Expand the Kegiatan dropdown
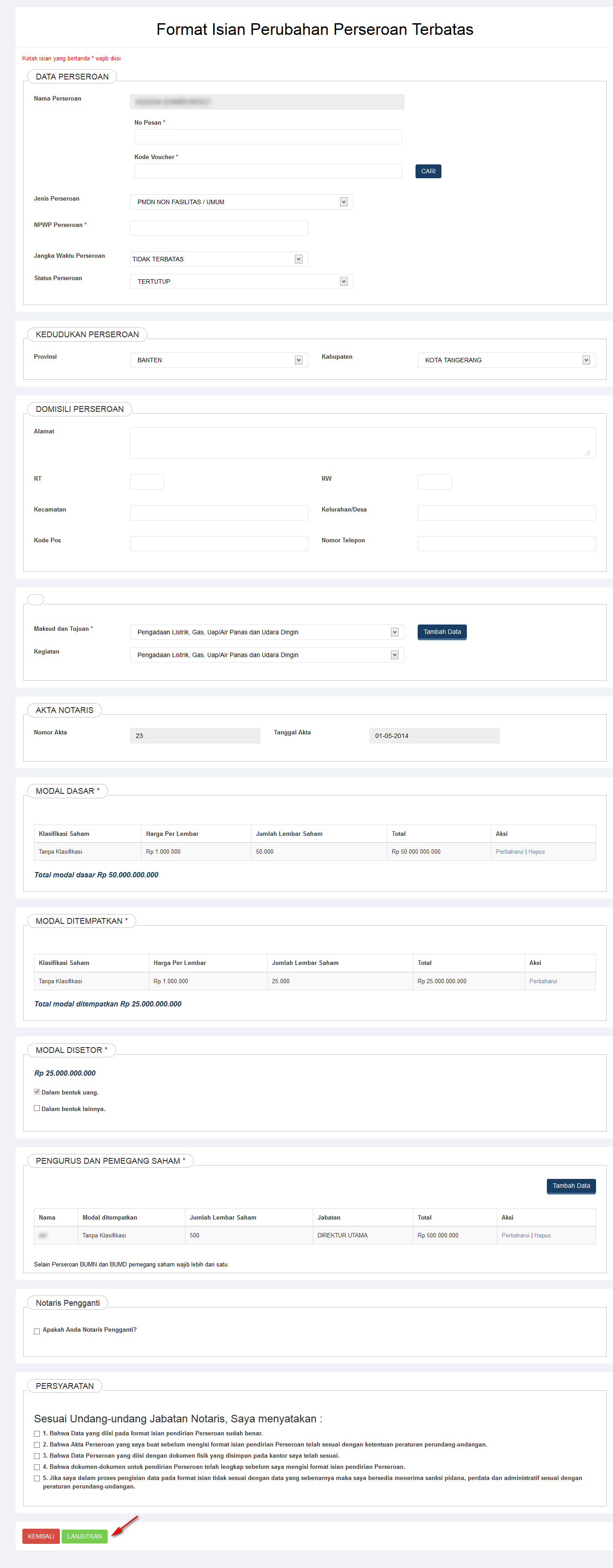This screenshot has height=1568, width=613. [x=267, y=655]
